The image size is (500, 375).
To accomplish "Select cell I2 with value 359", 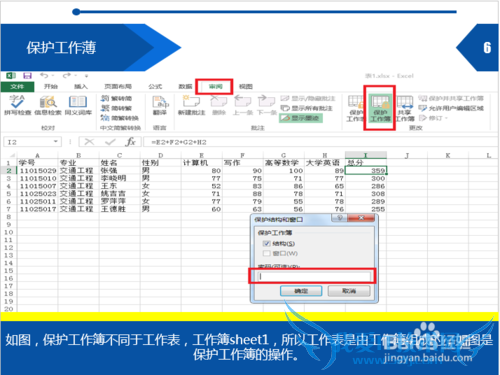I will click(366, 171).
